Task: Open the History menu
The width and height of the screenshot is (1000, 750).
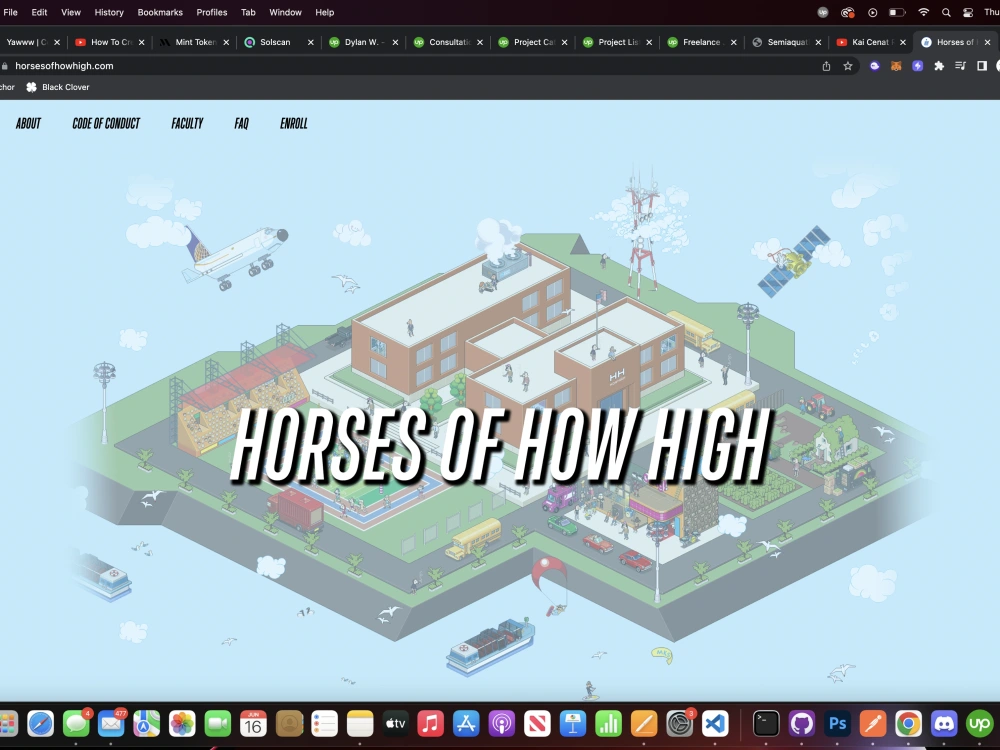Action: pyautogui.click(x=109, y=12)
